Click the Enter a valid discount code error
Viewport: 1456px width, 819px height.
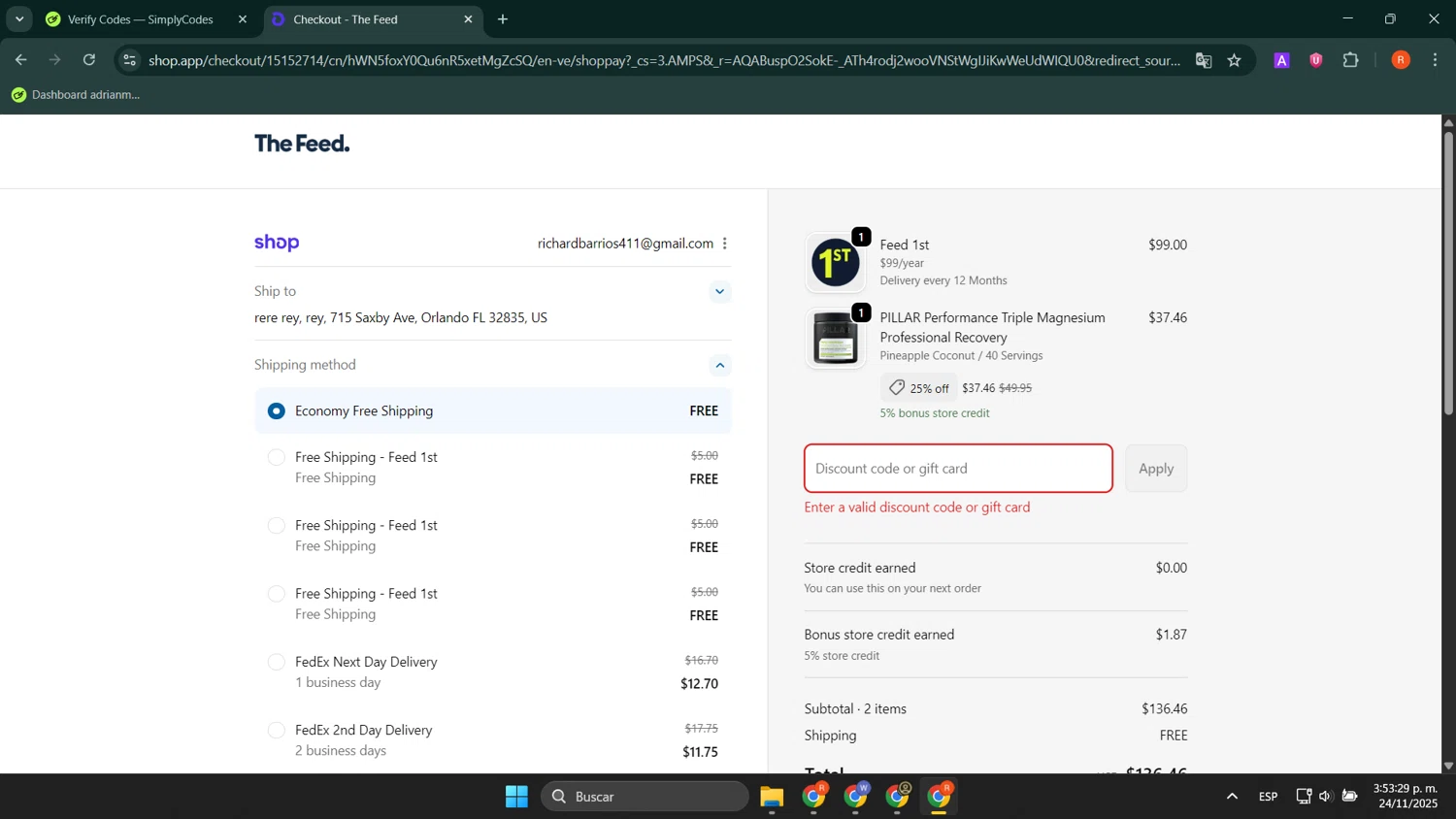pos(917,508)
